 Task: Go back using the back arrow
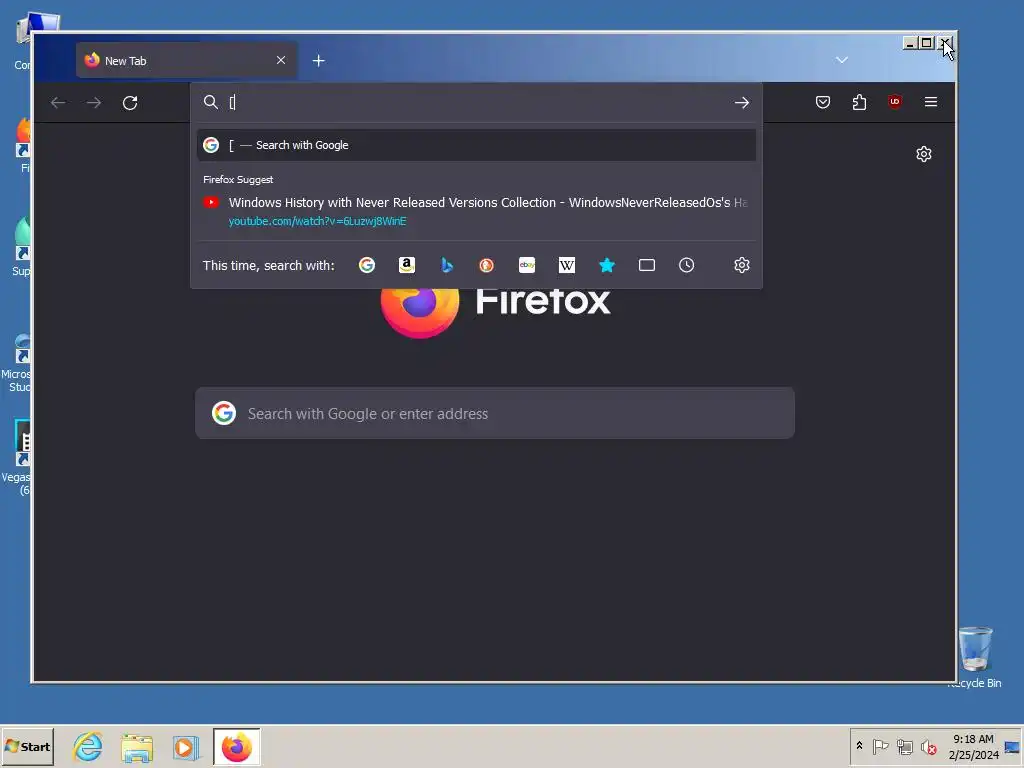pos(58,103)
